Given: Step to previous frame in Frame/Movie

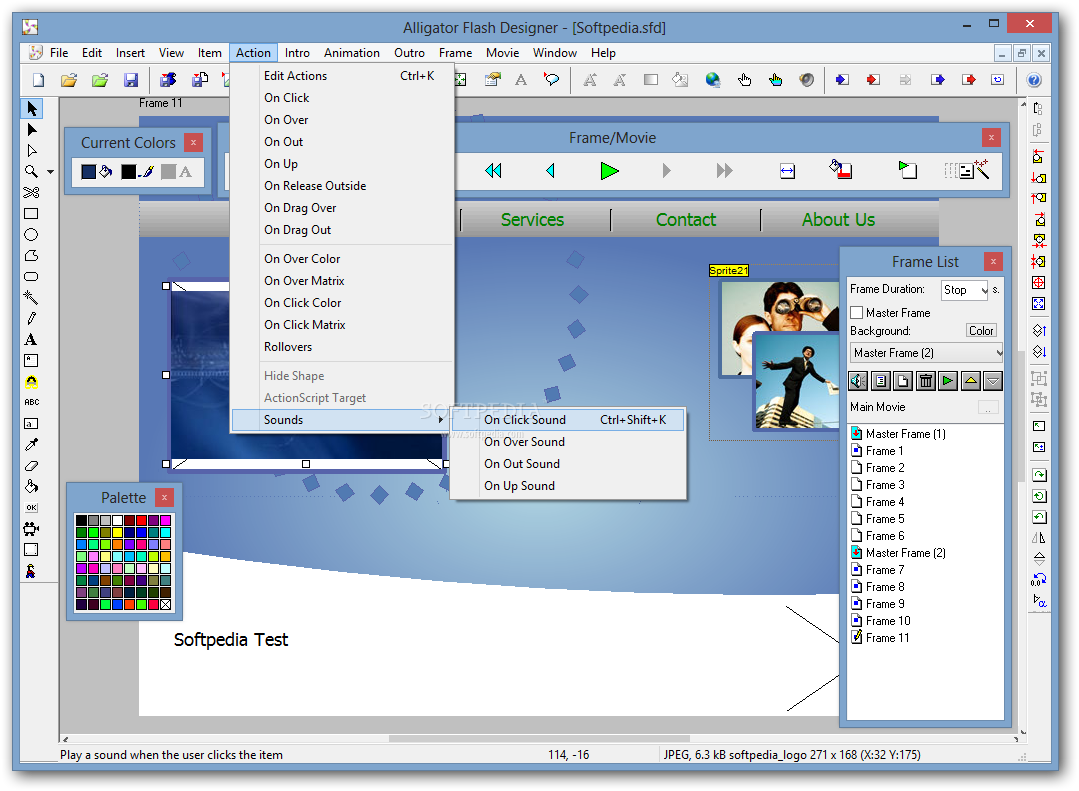Looking at the screenshot, I should click(x=550, y=171).
